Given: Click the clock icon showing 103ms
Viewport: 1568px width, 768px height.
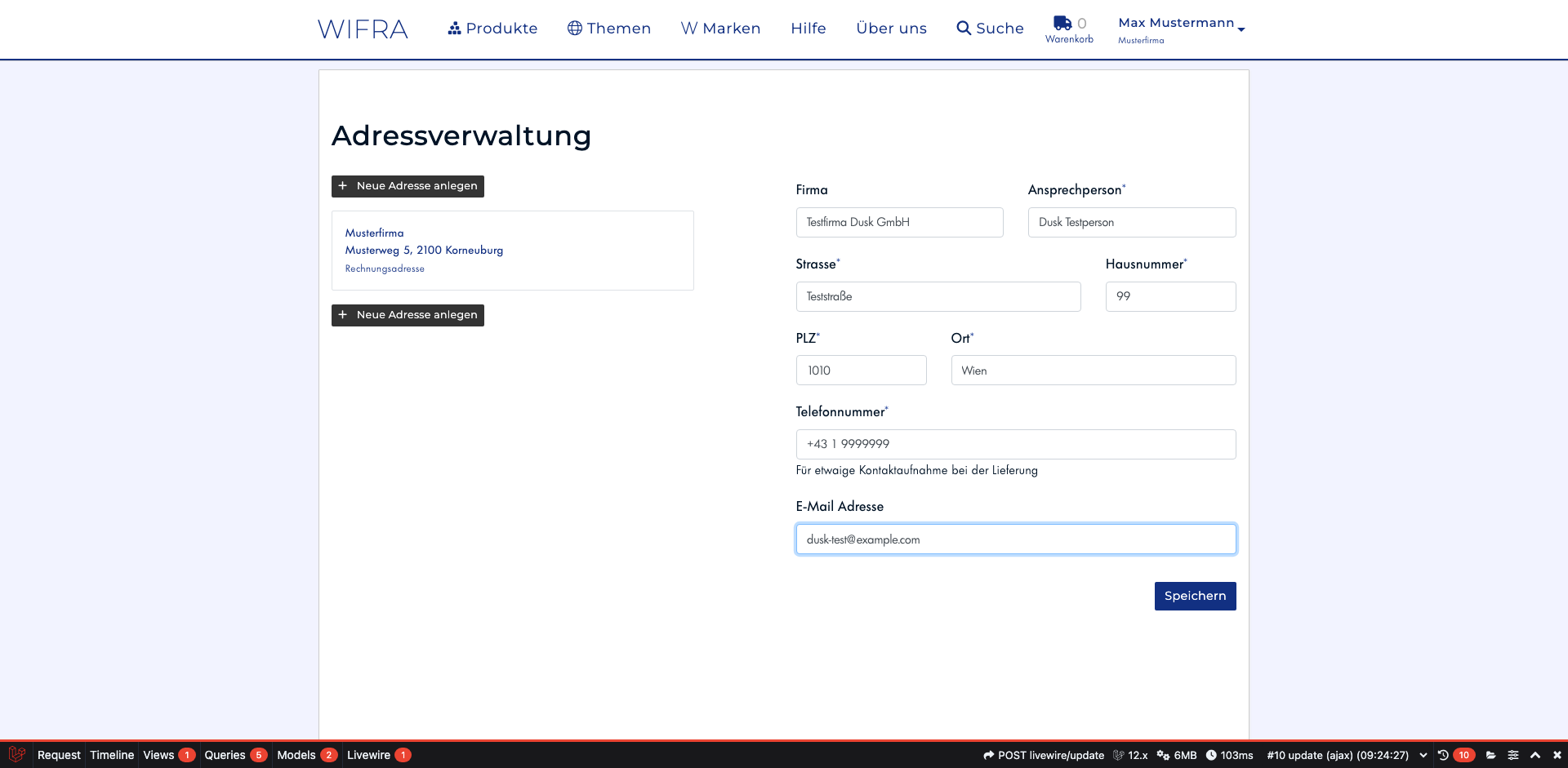Looking at the screenshot, I should 1211,755.
